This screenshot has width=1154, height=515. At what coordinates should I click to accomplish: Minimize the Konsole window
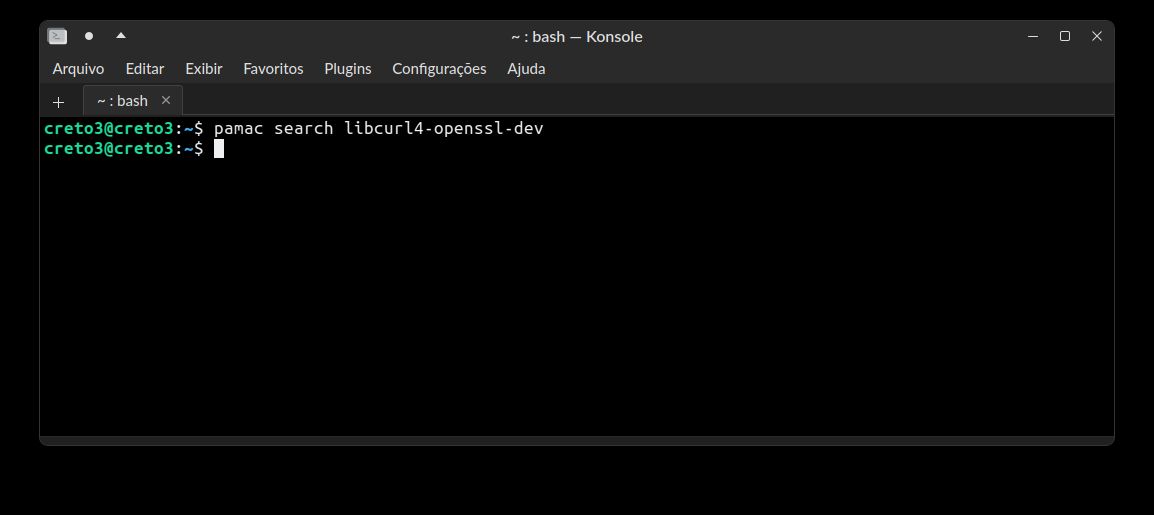pos(1033,36)
